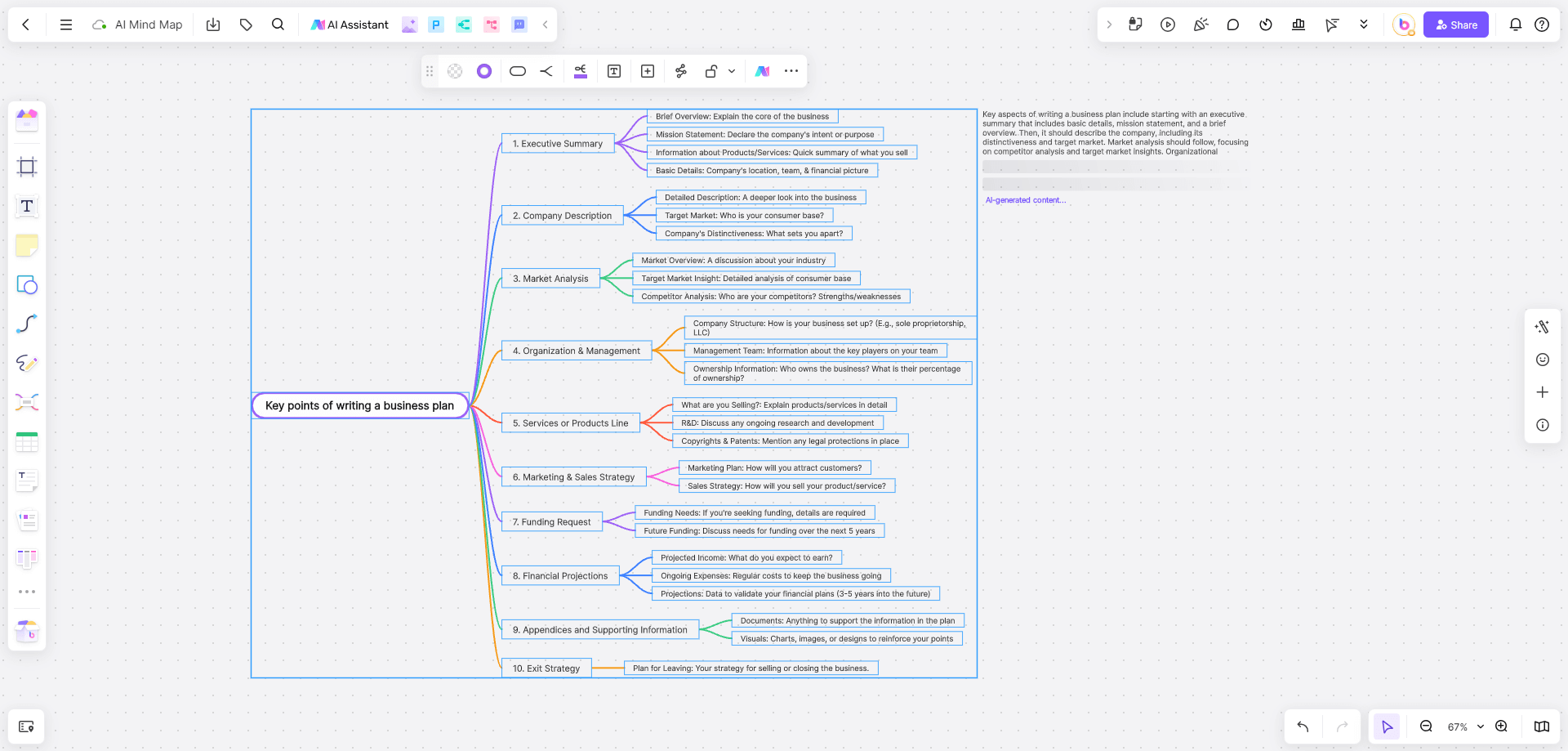Go back using the top-left arrow

(x=26, y=25)
